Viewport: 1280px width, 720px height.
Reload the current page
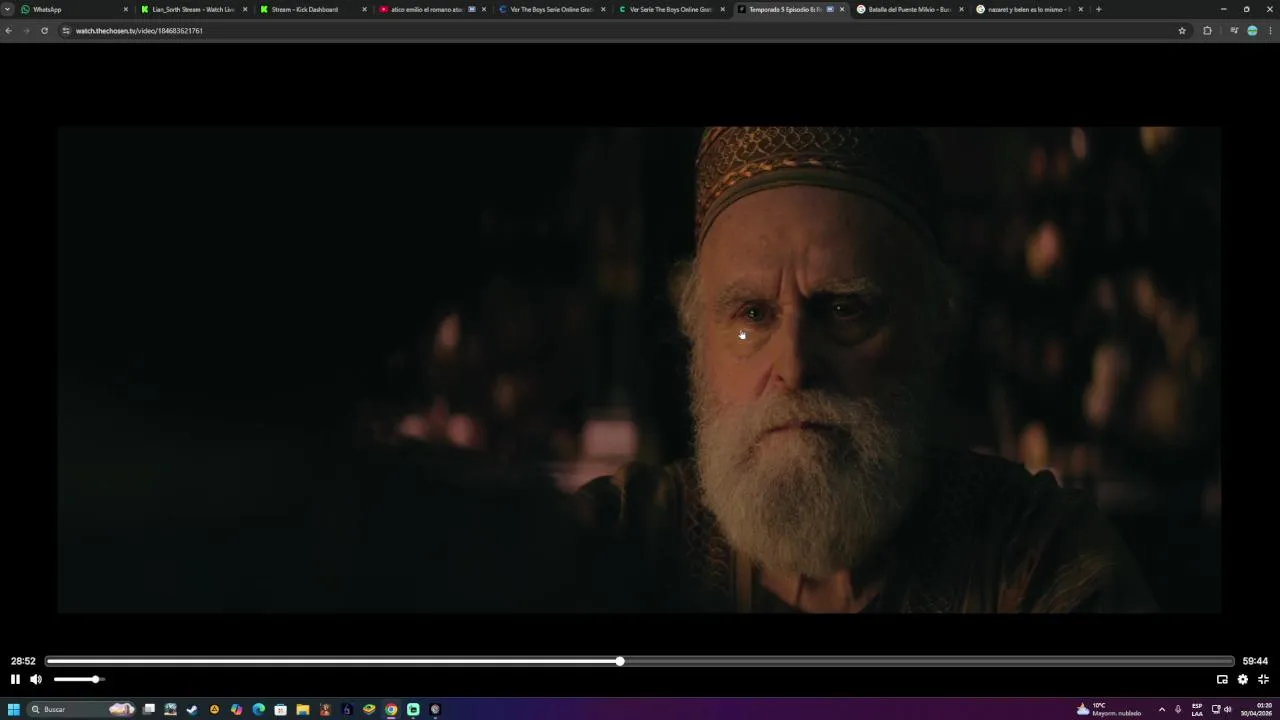44,31
